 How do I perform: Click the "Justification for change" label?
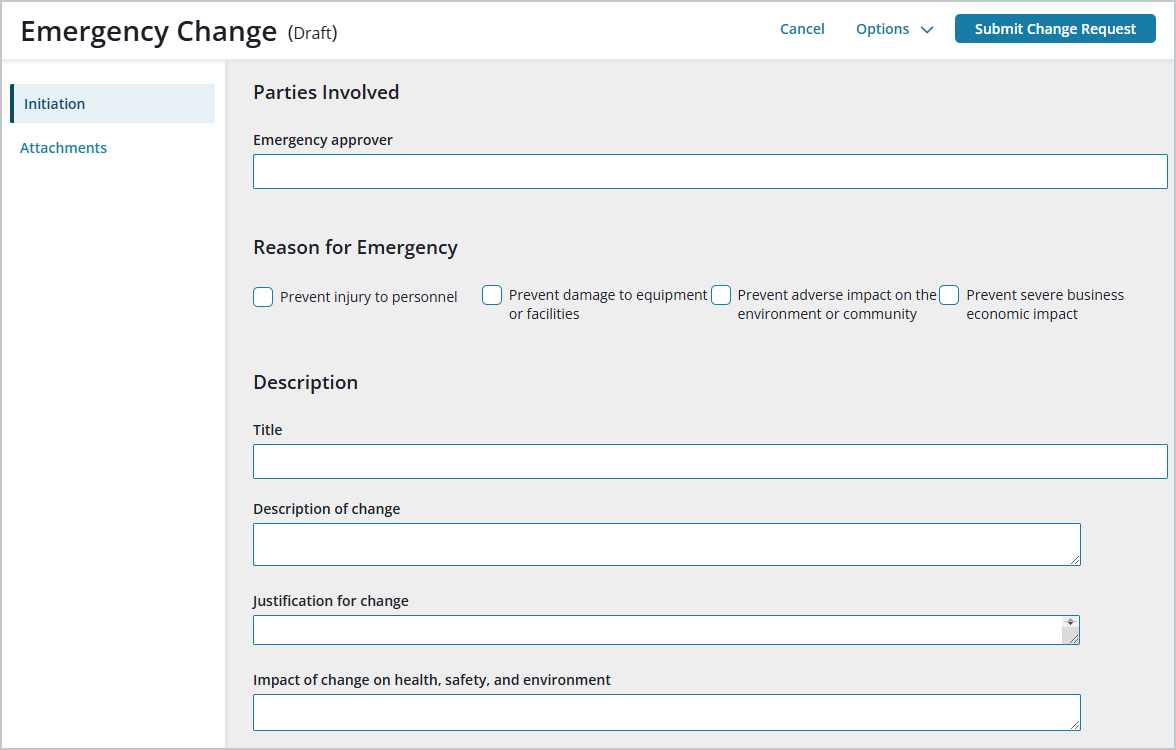331,601
